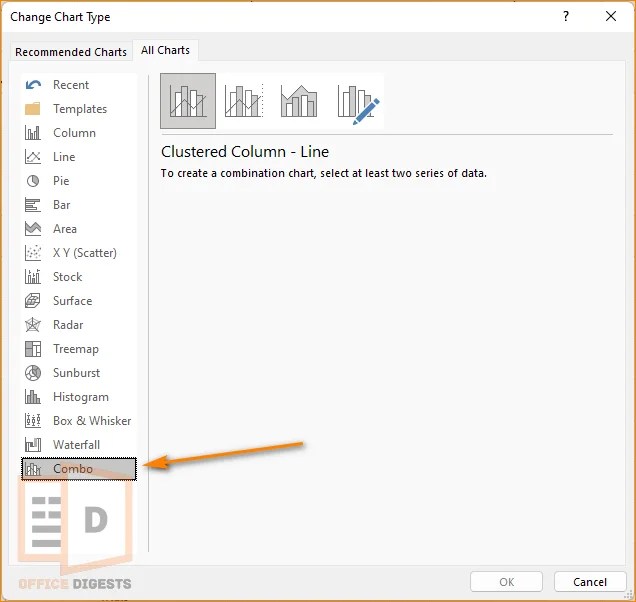Screen dimensions: 636x602
Task: Click the combination chart instruction text
Action: coord(324,173)
